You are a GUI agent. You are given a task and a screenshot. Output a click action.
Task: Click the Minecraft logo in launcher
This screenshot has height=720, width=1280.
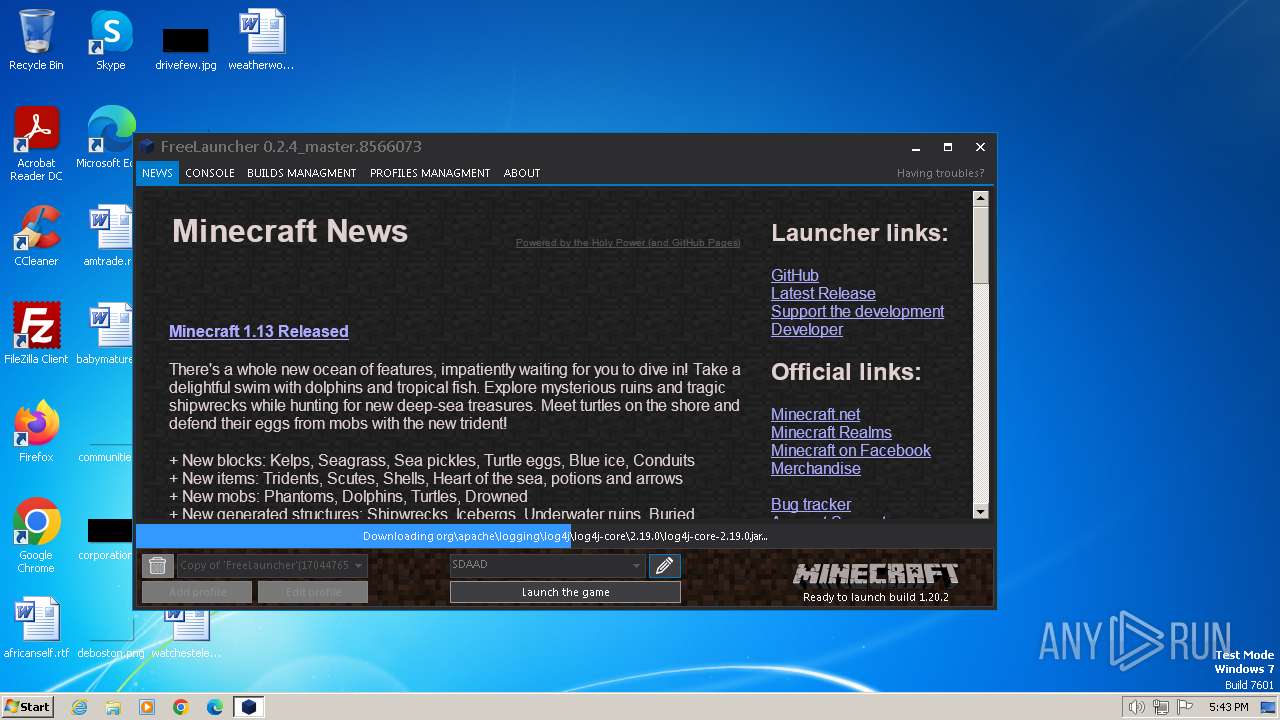tap(875, 574)
